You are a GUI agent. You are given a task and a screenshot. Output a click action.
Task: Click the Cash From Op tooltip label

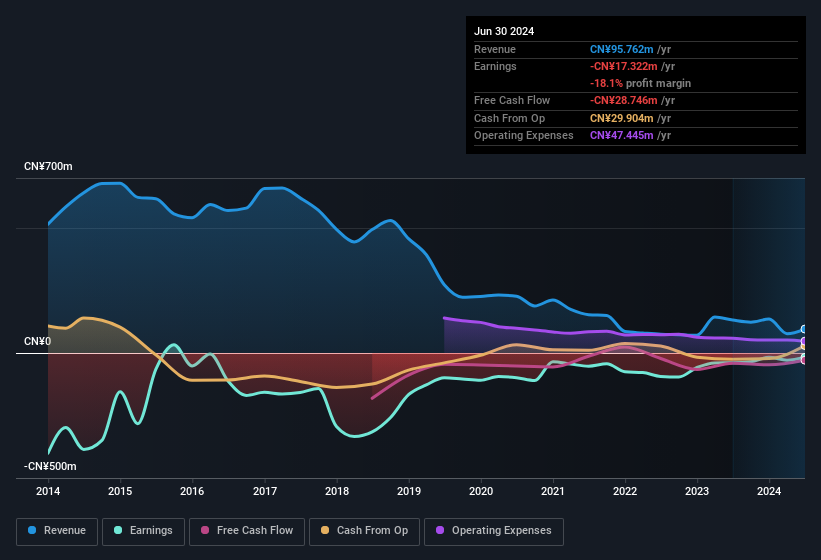click(x=509, y=118)
